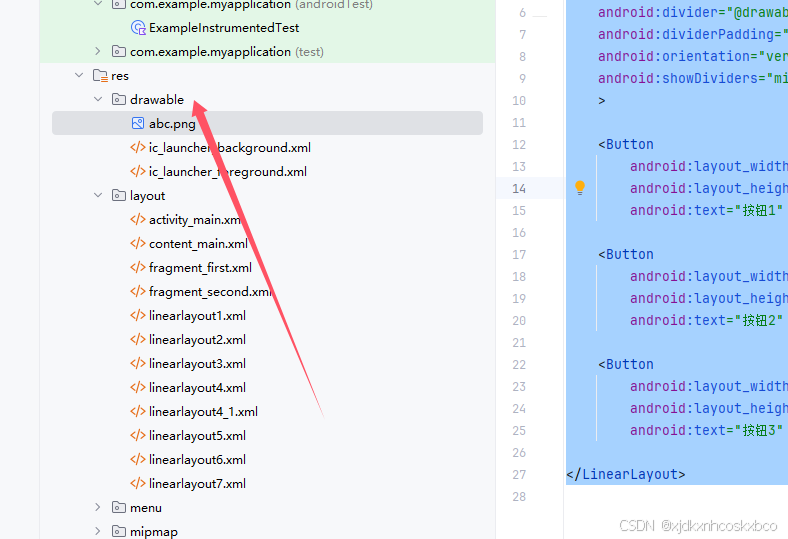Select fragment_second.xml in the tree
The width and height of the screenshot is (788, 539).
pyautogui.click(x=211, y=292)
